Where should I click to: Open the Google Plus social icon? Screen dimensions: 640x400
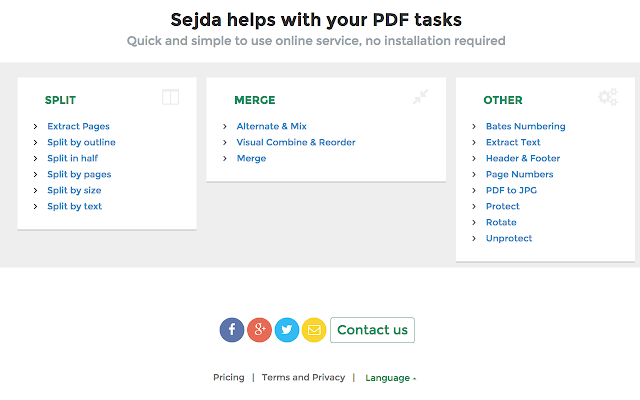[x=259, y=330]
